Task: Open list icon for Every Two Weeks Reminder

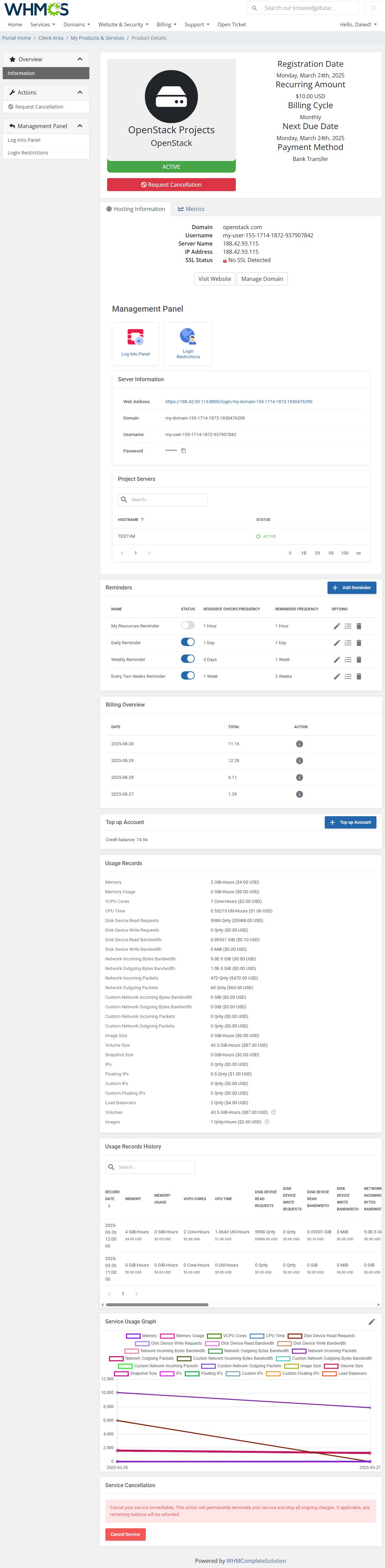Action: (x=348, y=676)
